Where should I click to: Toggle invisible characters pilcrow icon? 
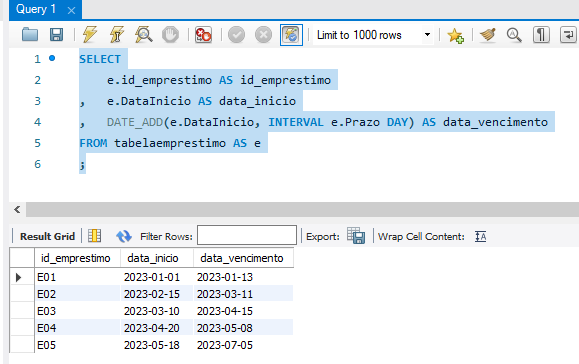[x=541, y=35]
